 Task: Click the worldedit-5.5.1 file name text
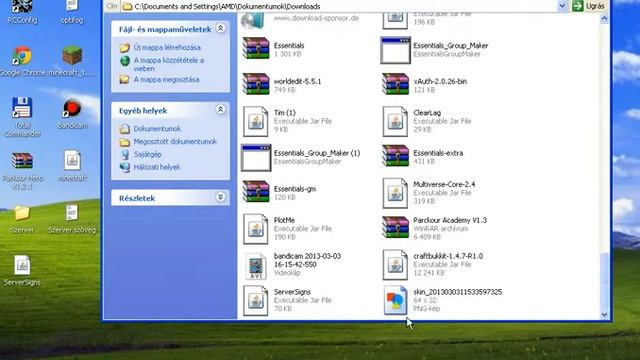pos(298,82)
